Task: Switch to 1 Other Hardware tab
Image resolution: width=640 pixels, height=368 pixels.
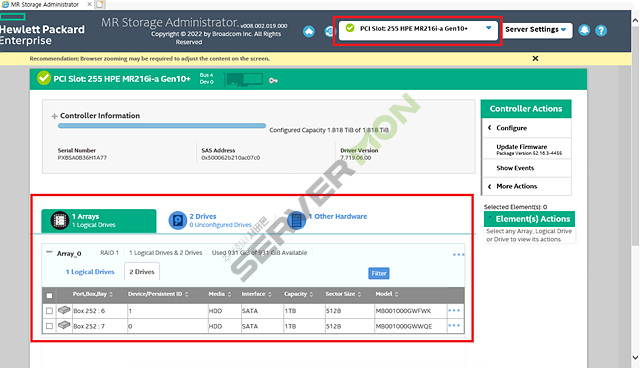Action: (327, 219)
